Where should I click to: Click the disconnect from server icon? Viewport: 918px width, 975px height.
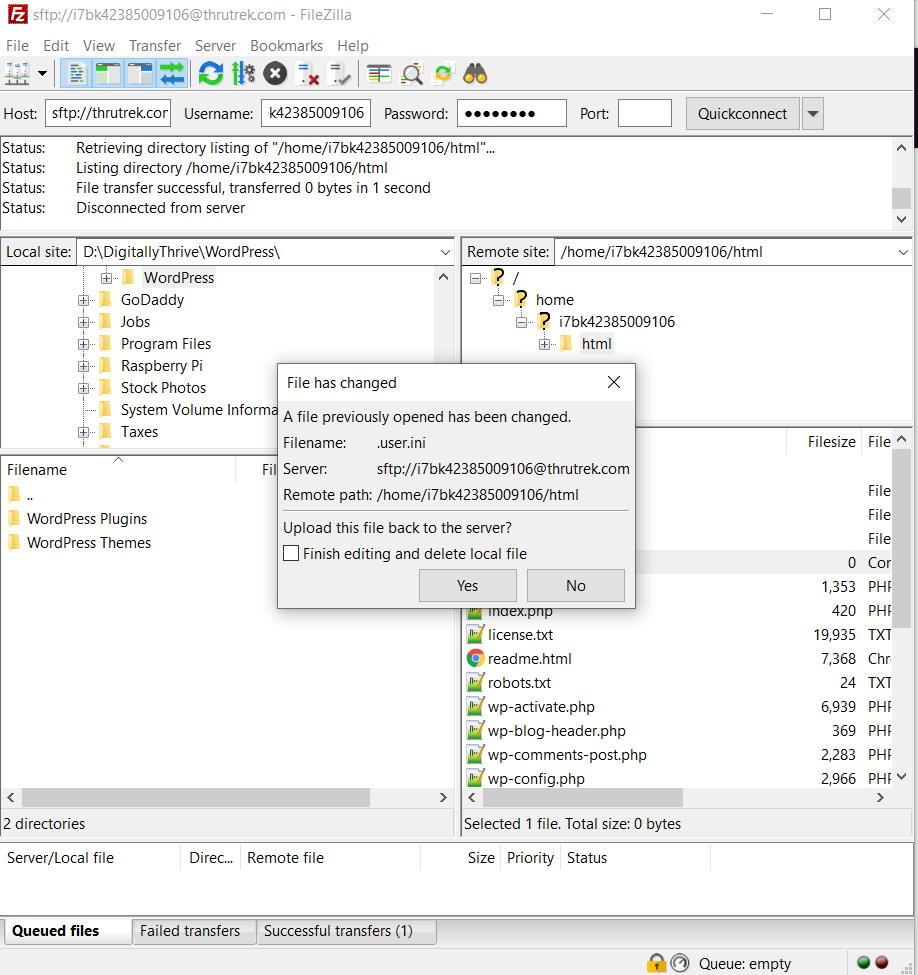coord(308,74)
